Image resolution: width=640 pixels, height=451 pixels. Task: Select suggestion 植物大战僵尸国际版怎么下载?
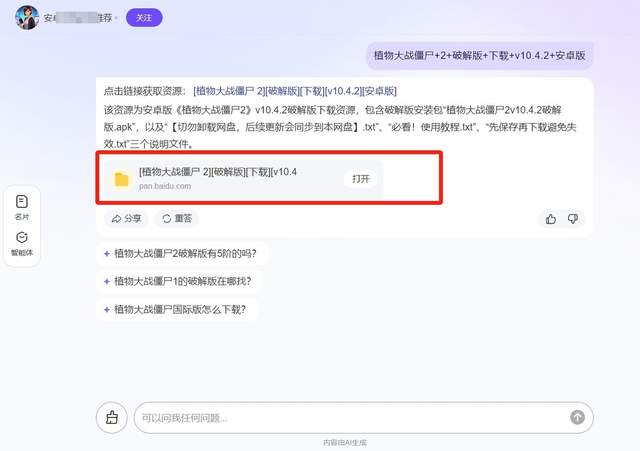(x=176, y=309)
